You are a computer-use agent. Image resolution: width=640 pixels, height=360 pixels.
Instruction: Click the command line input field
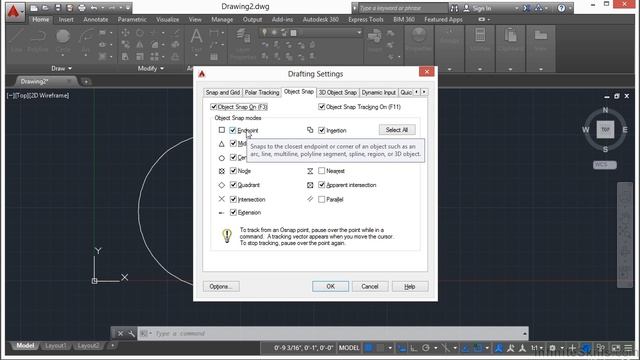click(x=333, y=333)
